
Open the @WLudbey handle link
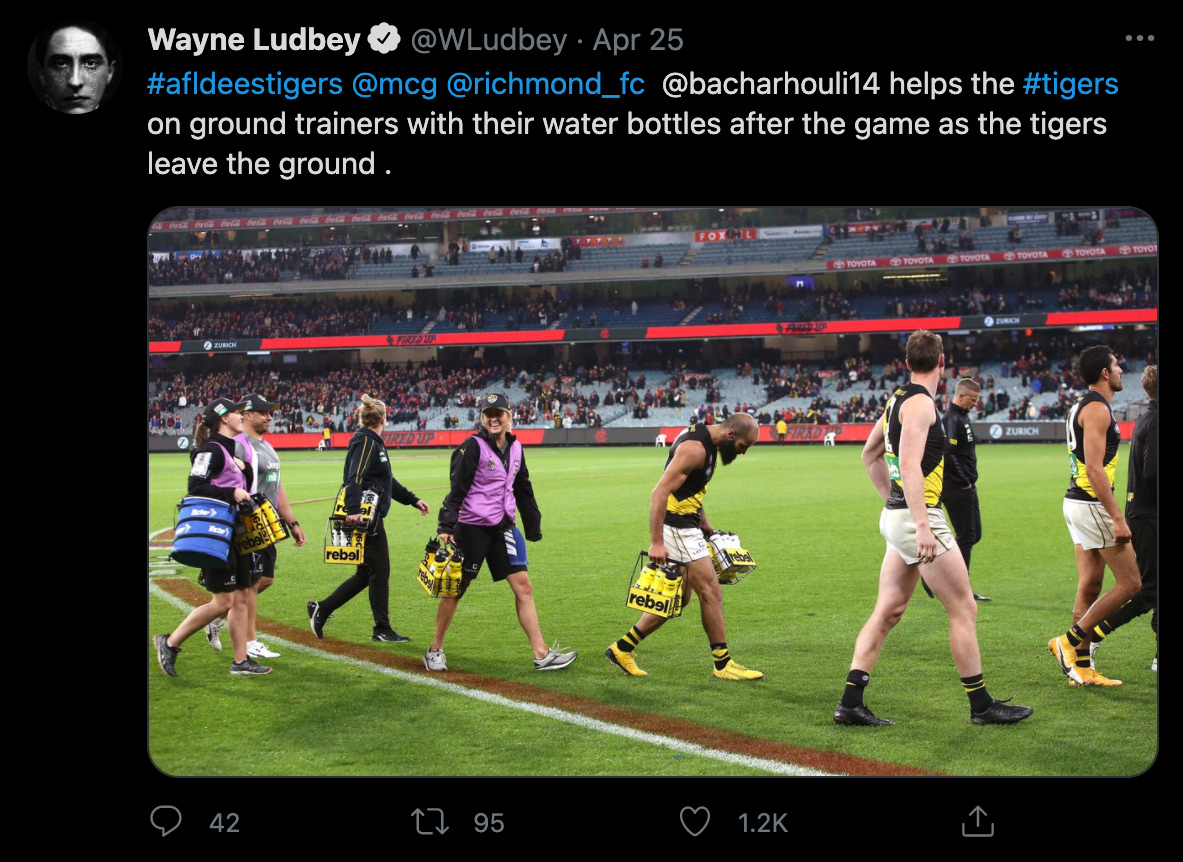488,40
